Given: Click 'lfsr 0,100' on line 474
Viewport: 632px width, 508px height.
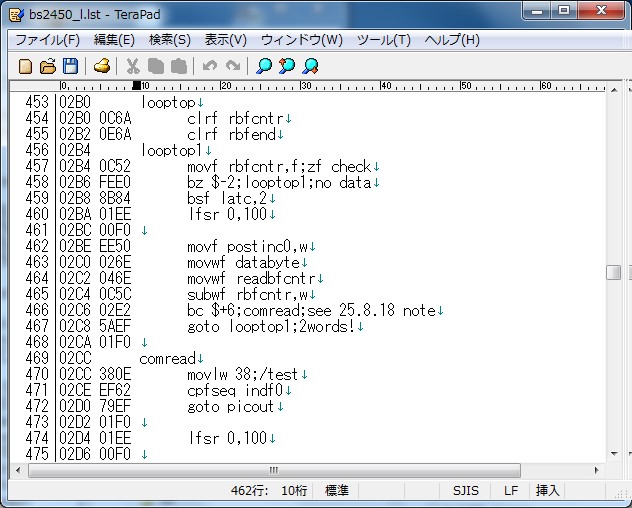Looking at the screenshot, I should coord(227,438).
